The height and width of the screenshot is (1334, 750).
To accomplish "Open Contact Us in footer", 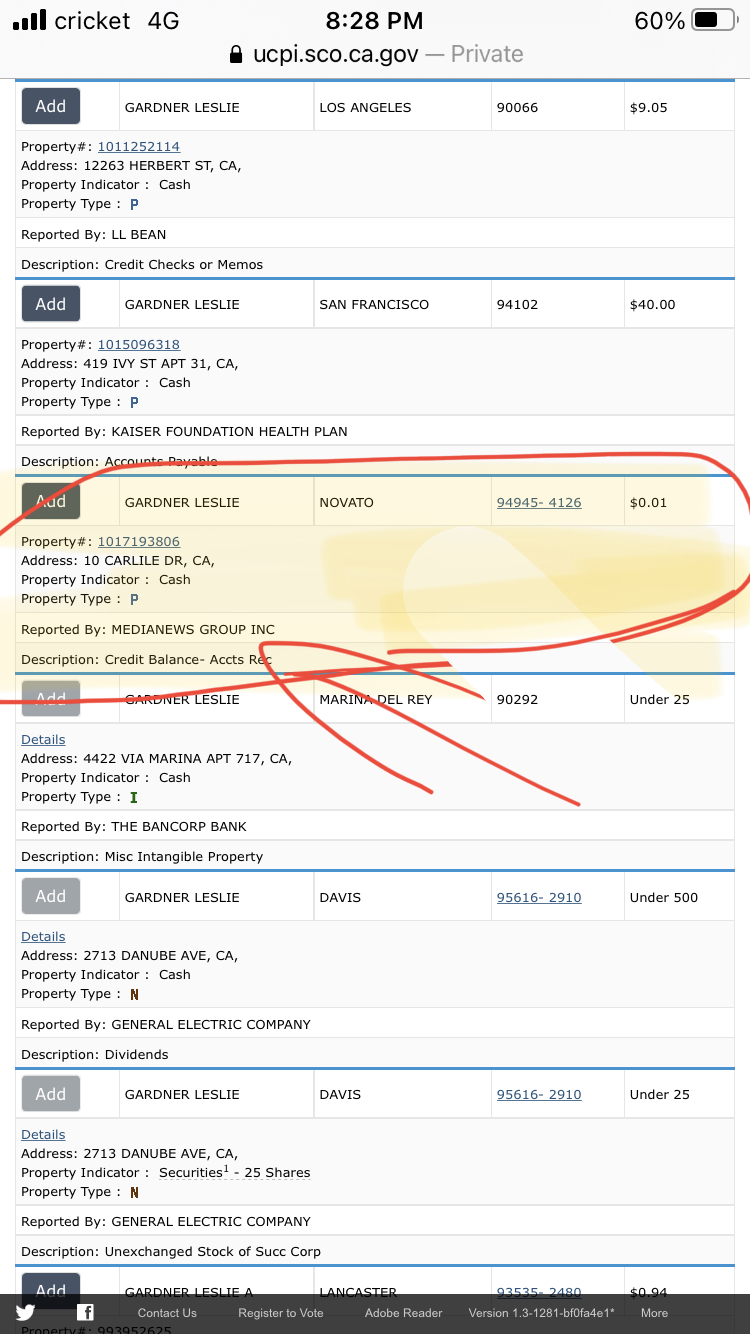I will (x=167, y=1313).
